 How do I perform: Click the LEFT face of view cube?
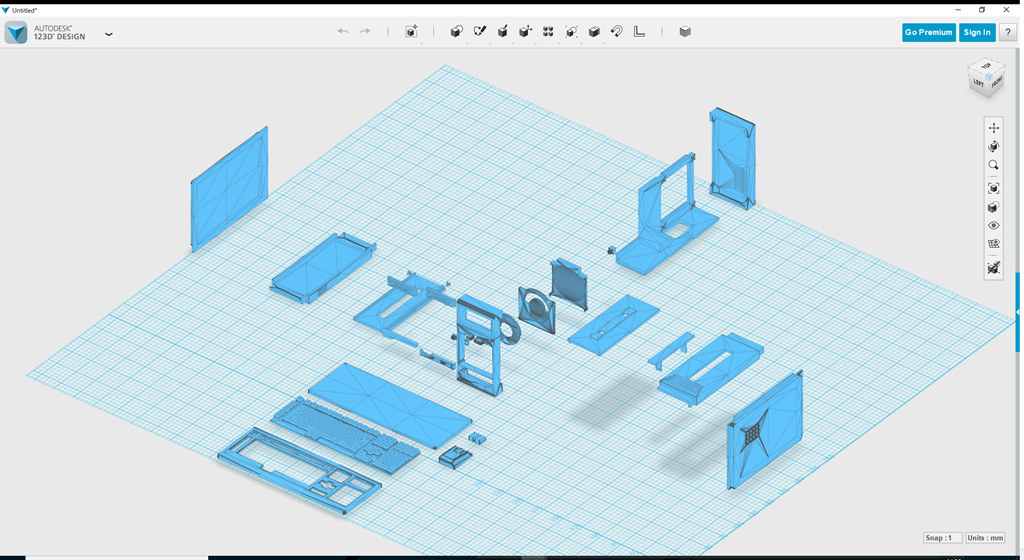point(979,84)
